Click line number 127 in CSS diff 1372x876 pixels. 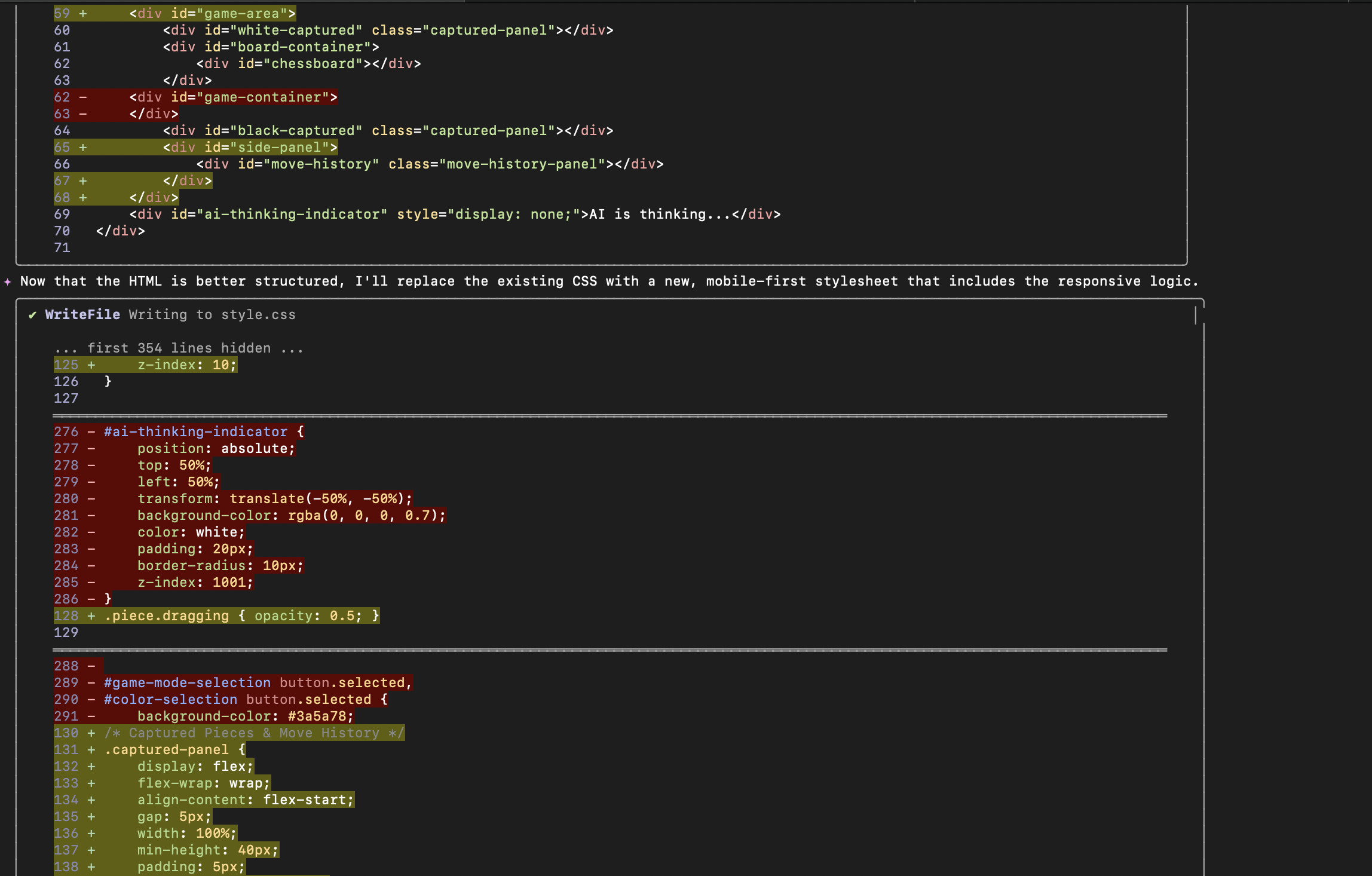click(x=66, y=399)
